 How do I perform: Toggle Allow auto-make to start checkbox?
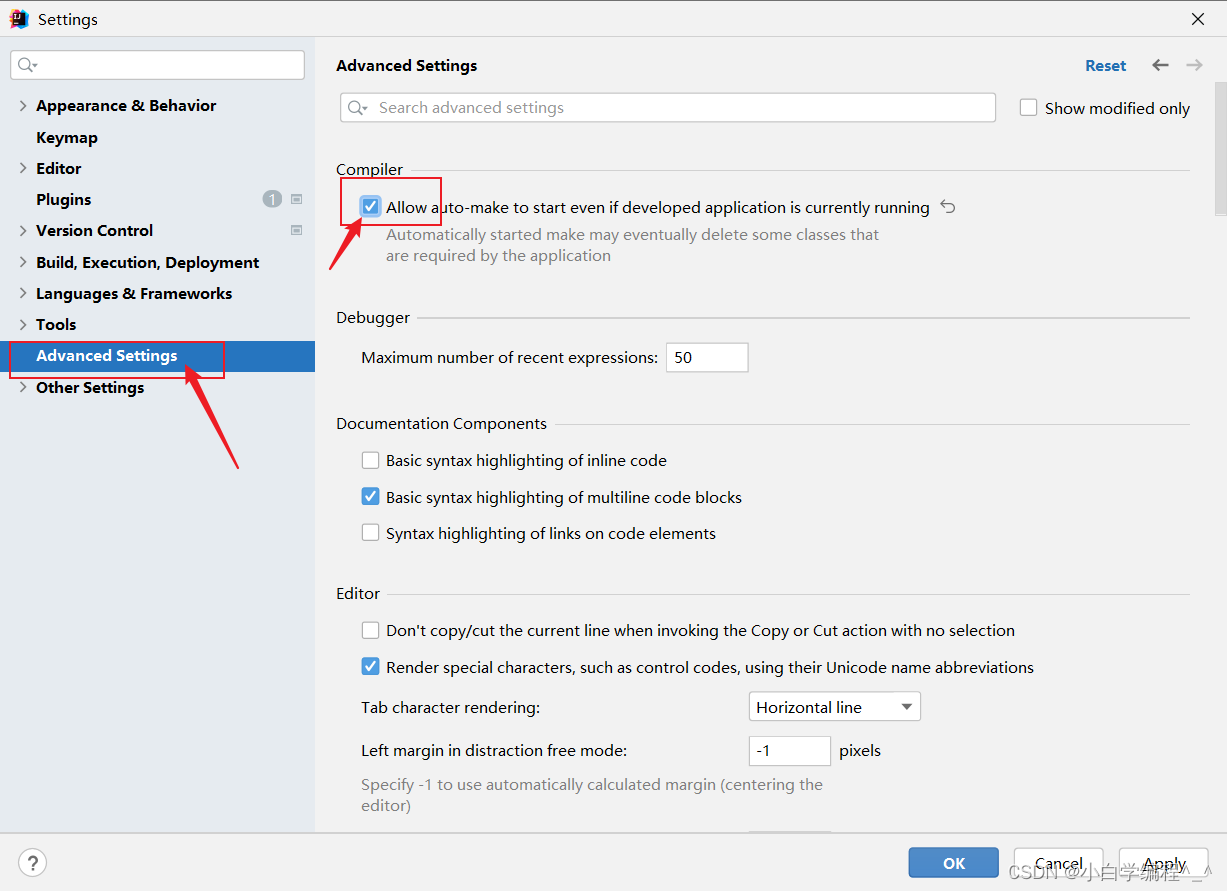371,207
